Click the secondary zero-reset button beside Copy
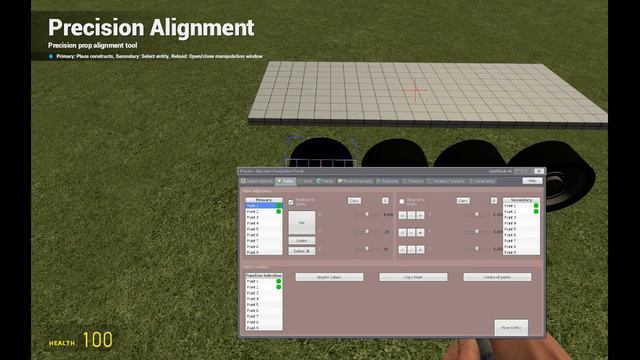The width and height of the screenshot is (640, 360). click(494, 200)
